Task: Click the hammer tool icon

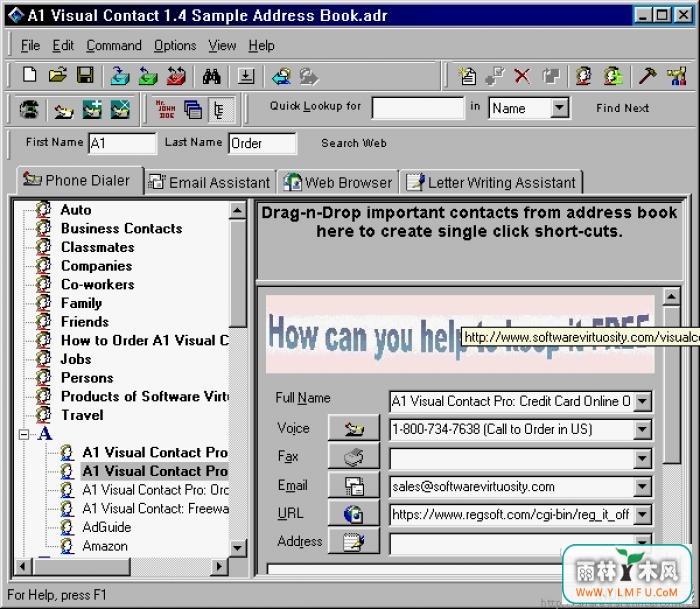Action: [x=647, y=75]
